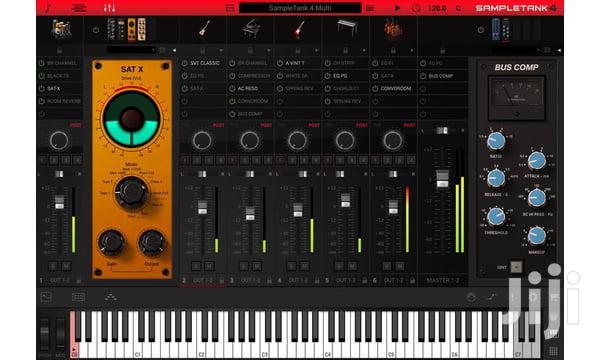Click the 120.0 tempo value

[437, 8]
